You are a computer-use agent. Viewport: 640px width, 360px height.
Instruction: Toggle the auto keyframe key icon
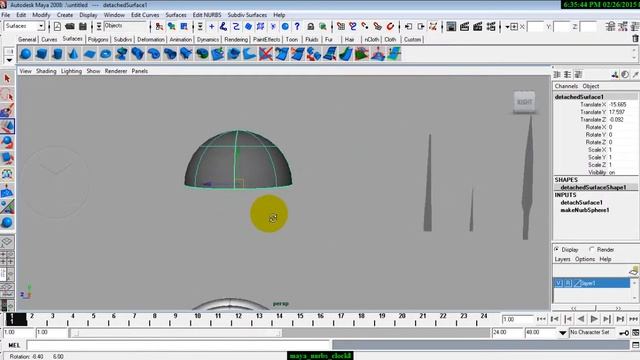click(624, 333)
